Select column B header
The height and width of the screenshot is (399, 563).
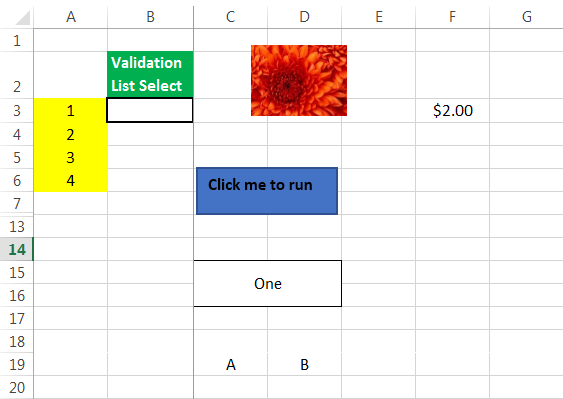(x=150, y=17)
